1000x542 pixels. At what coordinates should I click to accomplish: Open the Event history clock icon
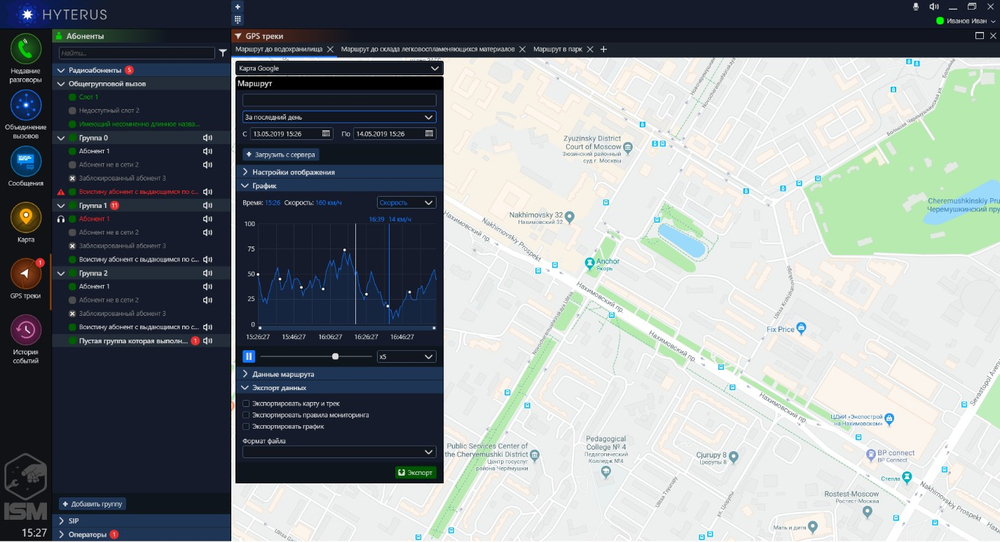26,330
